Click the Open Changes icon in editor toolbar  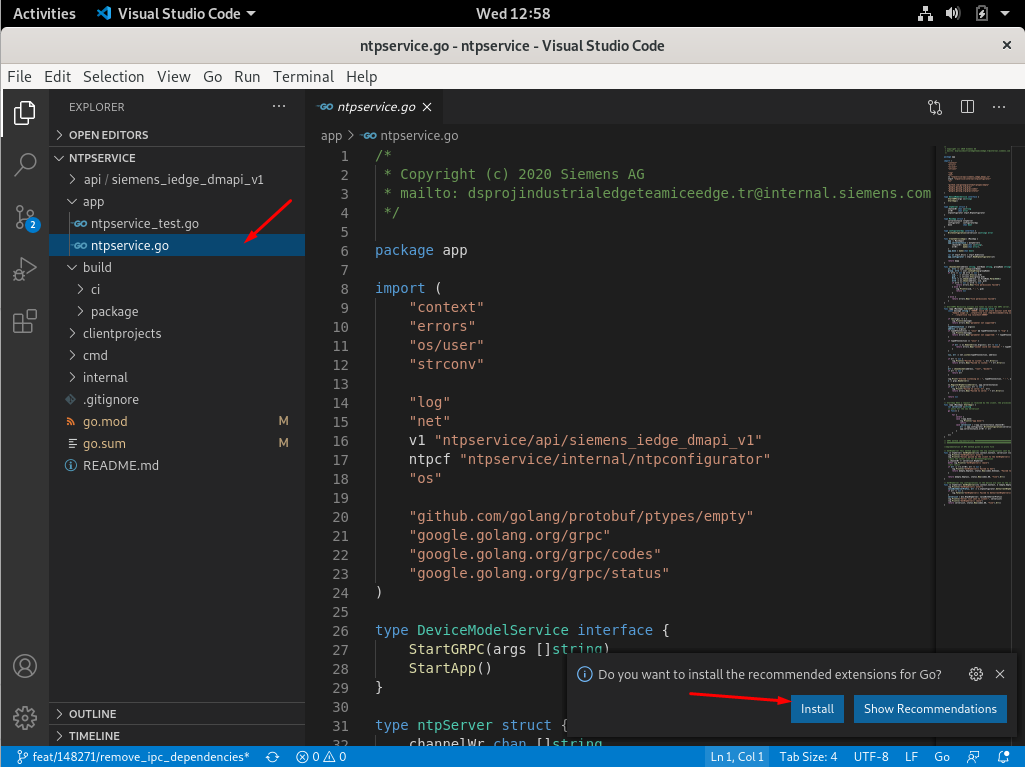(x=935, y=107)
